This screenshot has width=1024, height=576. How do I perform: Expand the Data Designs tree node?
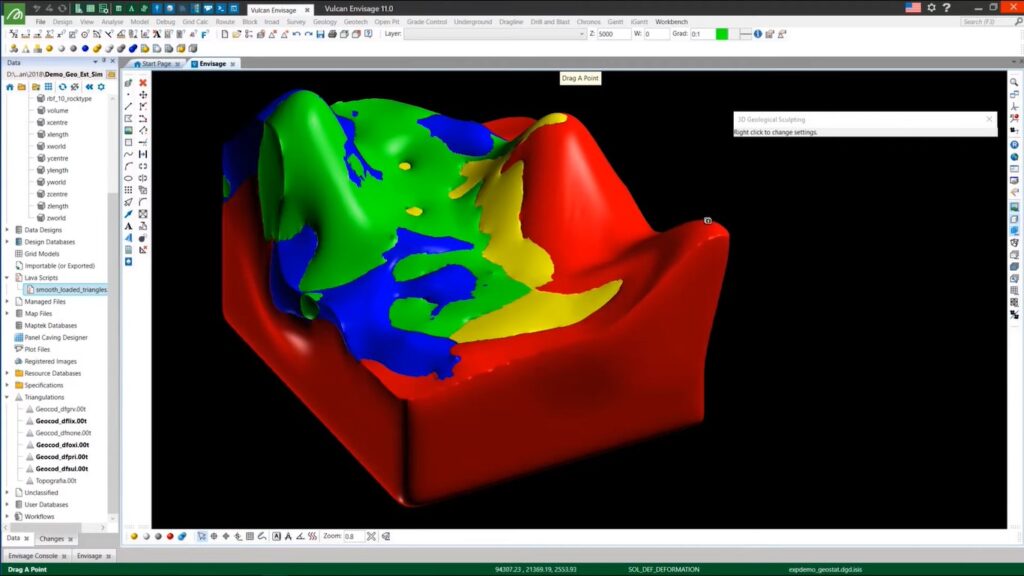pyautogui.click(x=7, y=230)
